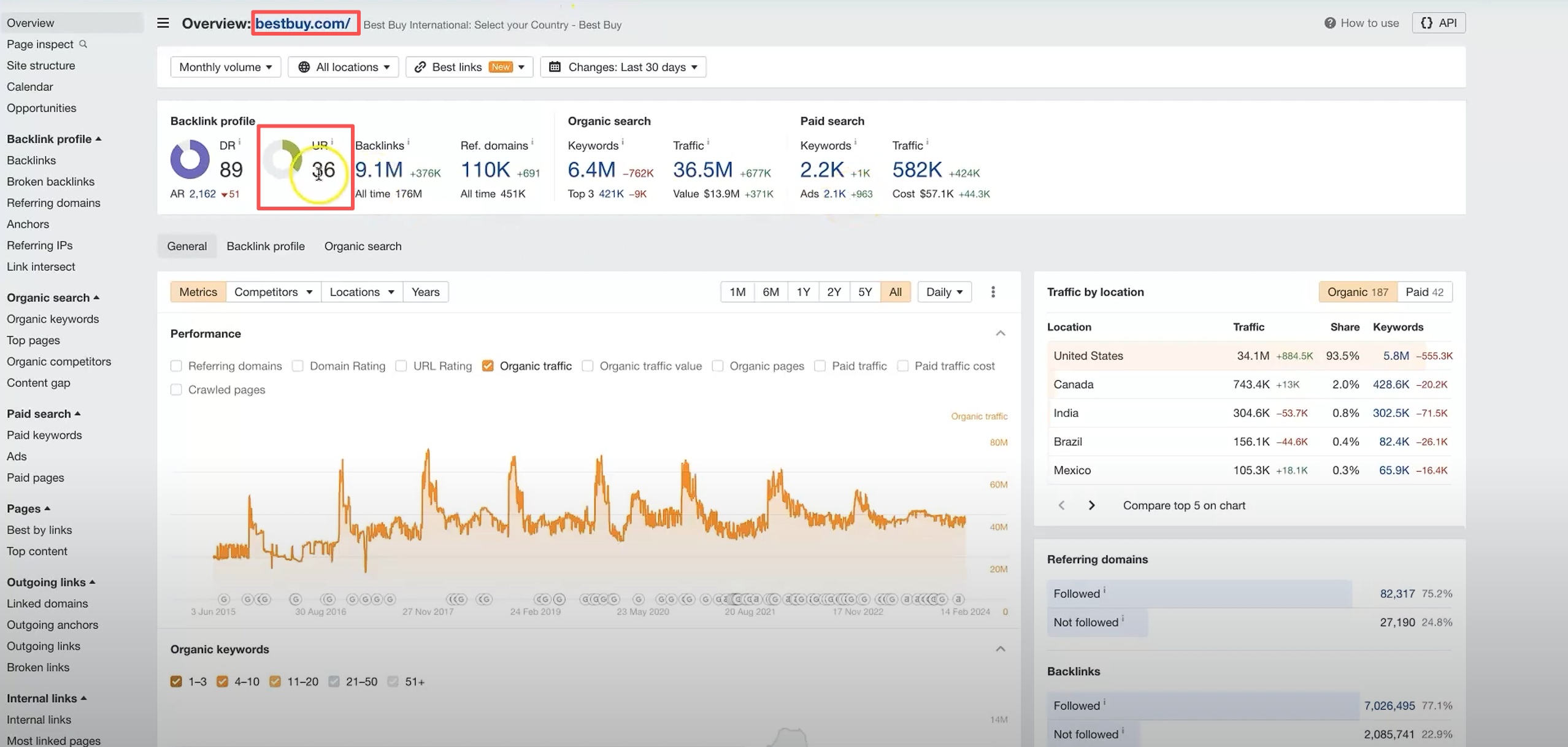Click the next arrow under Traffic by location
The width and height of the screenshot is (1568, 747).
coord(1091,505)
